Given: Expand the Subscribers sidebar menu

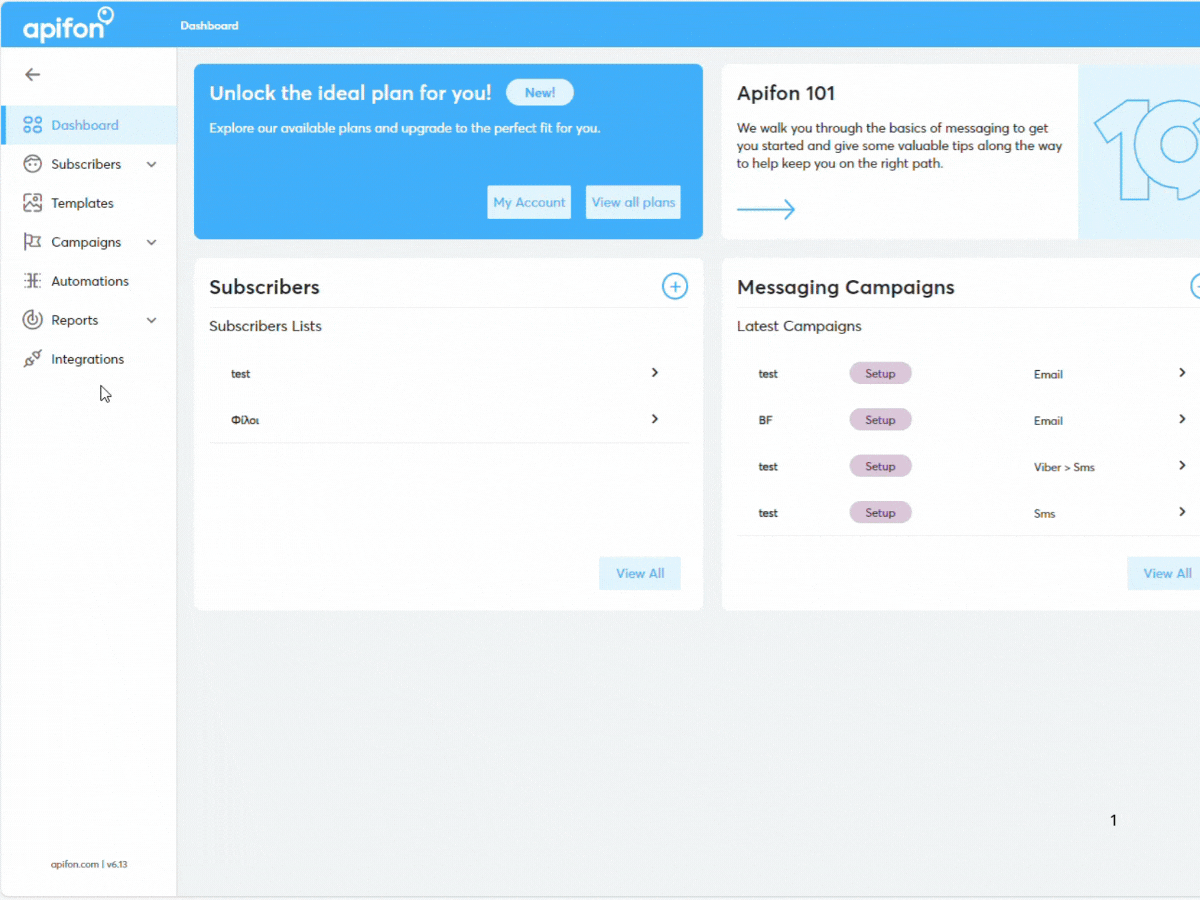Looking at the screenshot, I should (152, 163).
